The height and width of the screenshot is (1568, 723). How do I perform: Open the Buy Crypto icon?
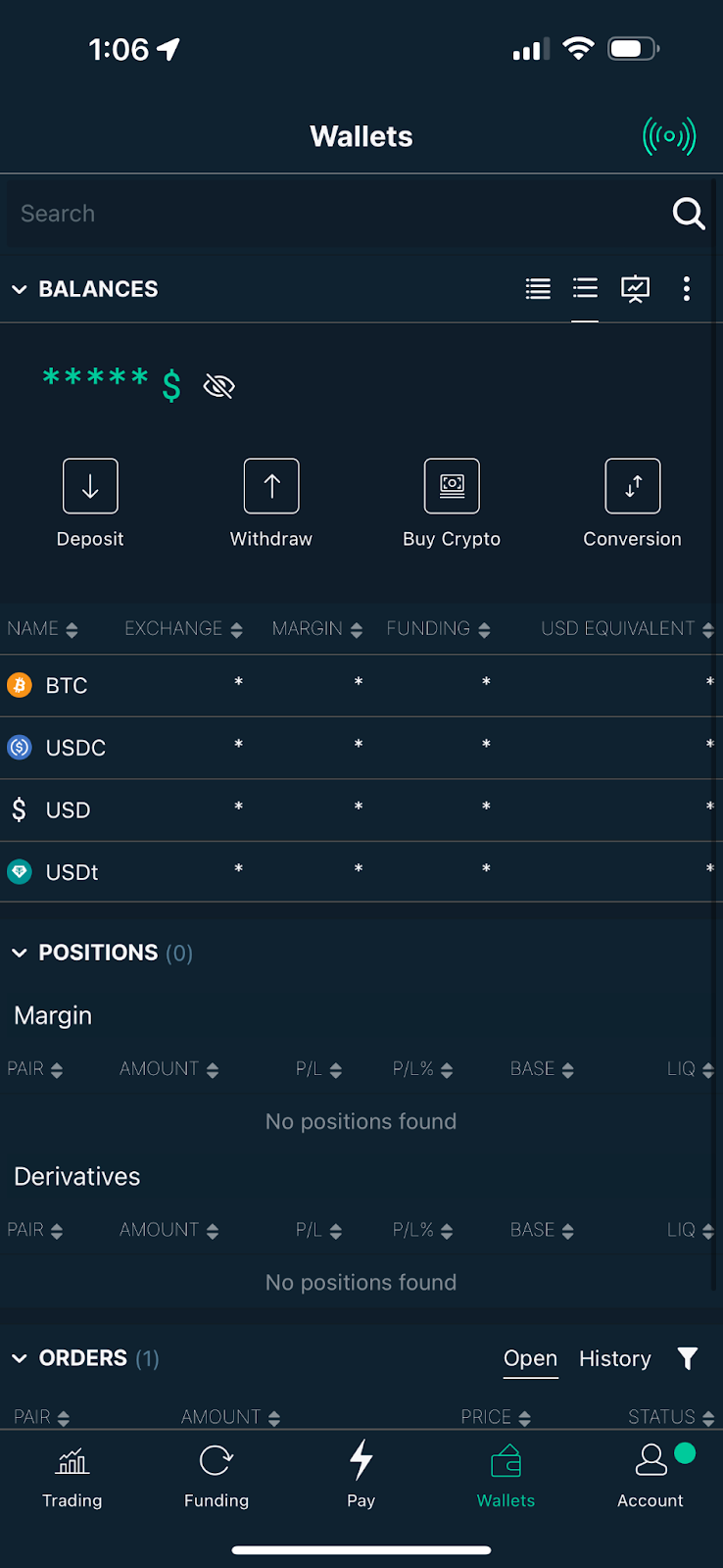(x=451, y=486)
